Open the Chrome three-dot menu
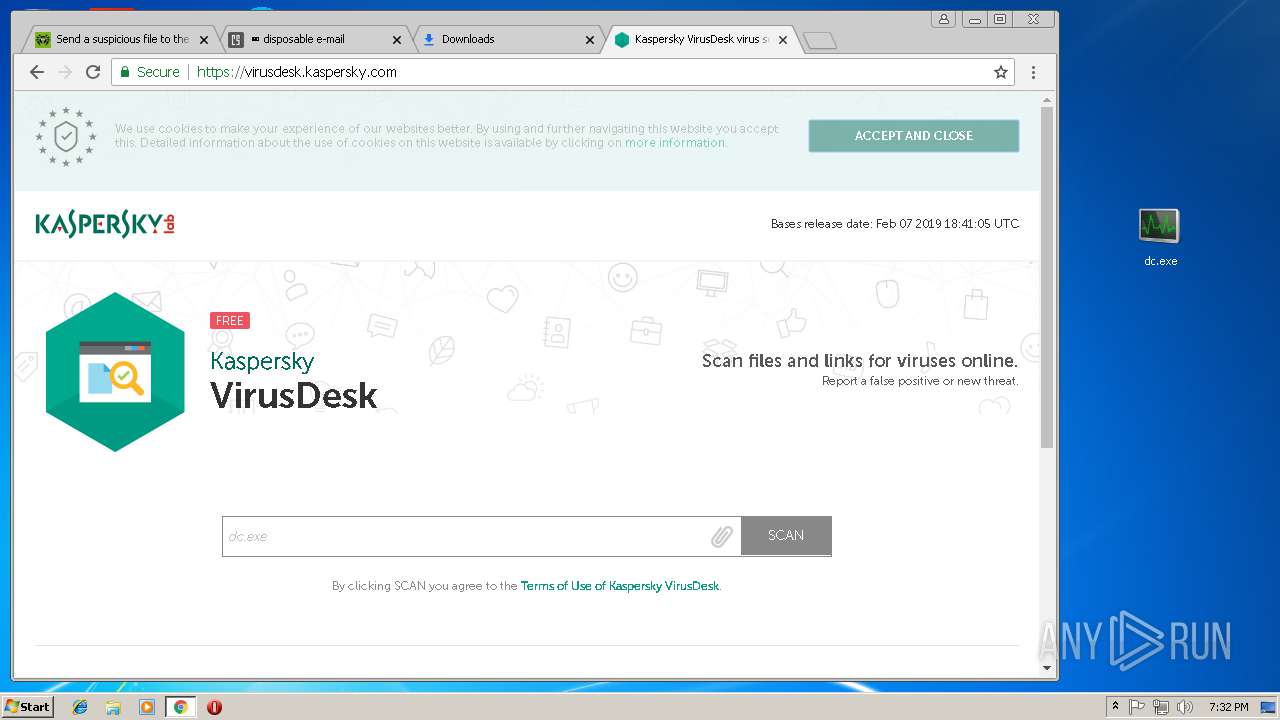The height and width of the screenshot is (720, 1280). click(x=1033, y=72)
